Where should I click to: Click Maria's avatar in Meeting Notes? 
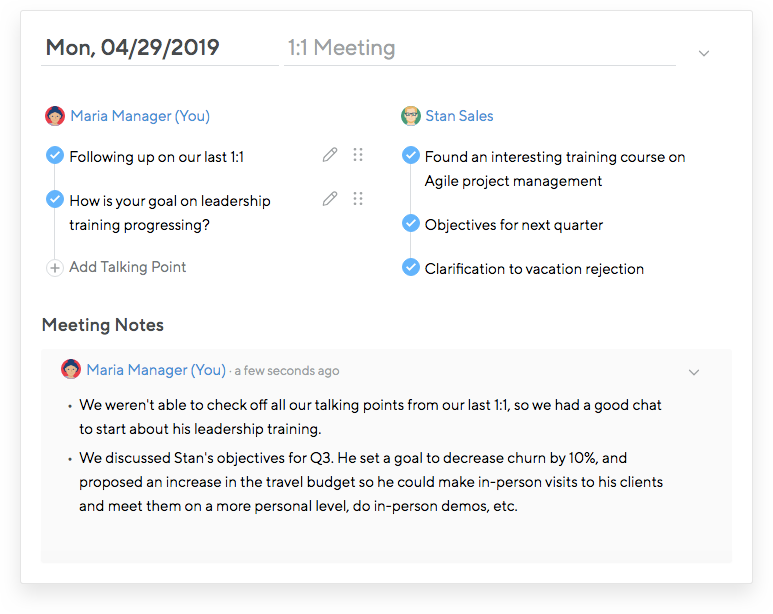point(71,370)
